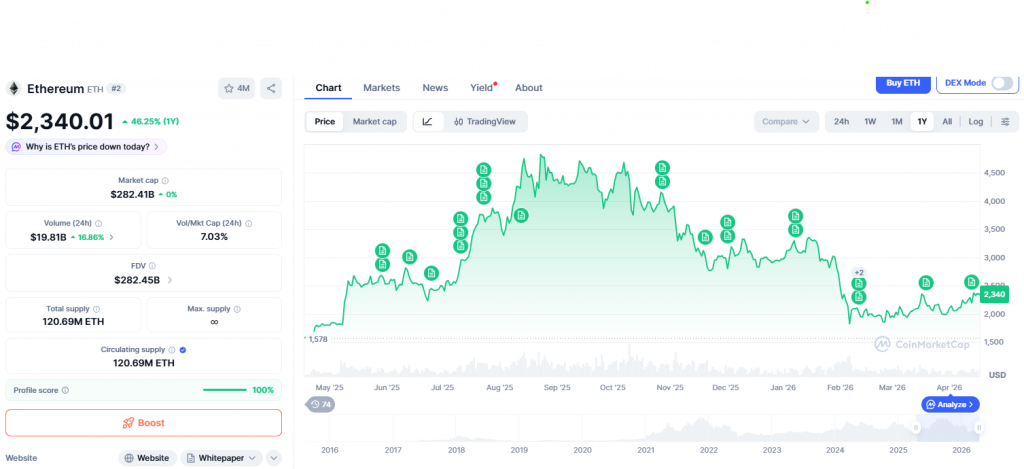Click 2019 on the overview timeline
1024x469 pixels.
(519, 451)
